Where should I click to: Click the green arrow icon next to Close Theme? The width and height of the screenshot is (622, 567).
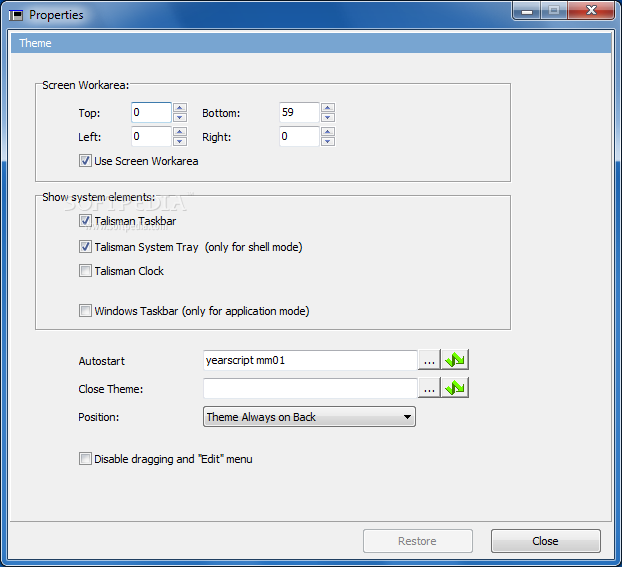tap(455, 388)
